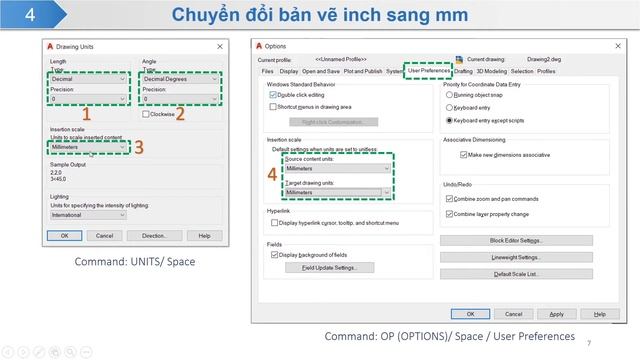The image size is (640, 360).
Task: Switch to Plot and Publish tab
Action: pyautogui.click(x=363, y=71)
